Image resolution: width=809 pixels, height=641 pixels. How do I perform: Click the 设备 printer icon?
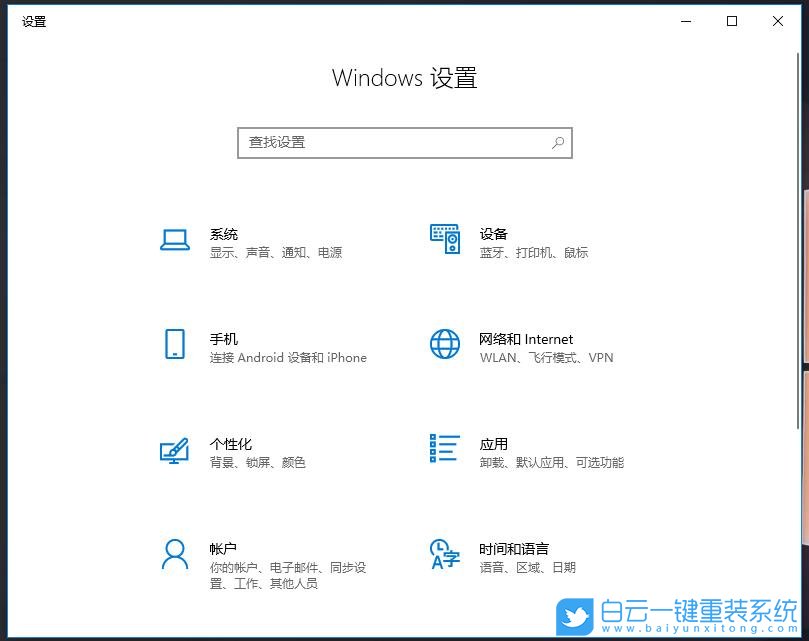click(444, 240)
